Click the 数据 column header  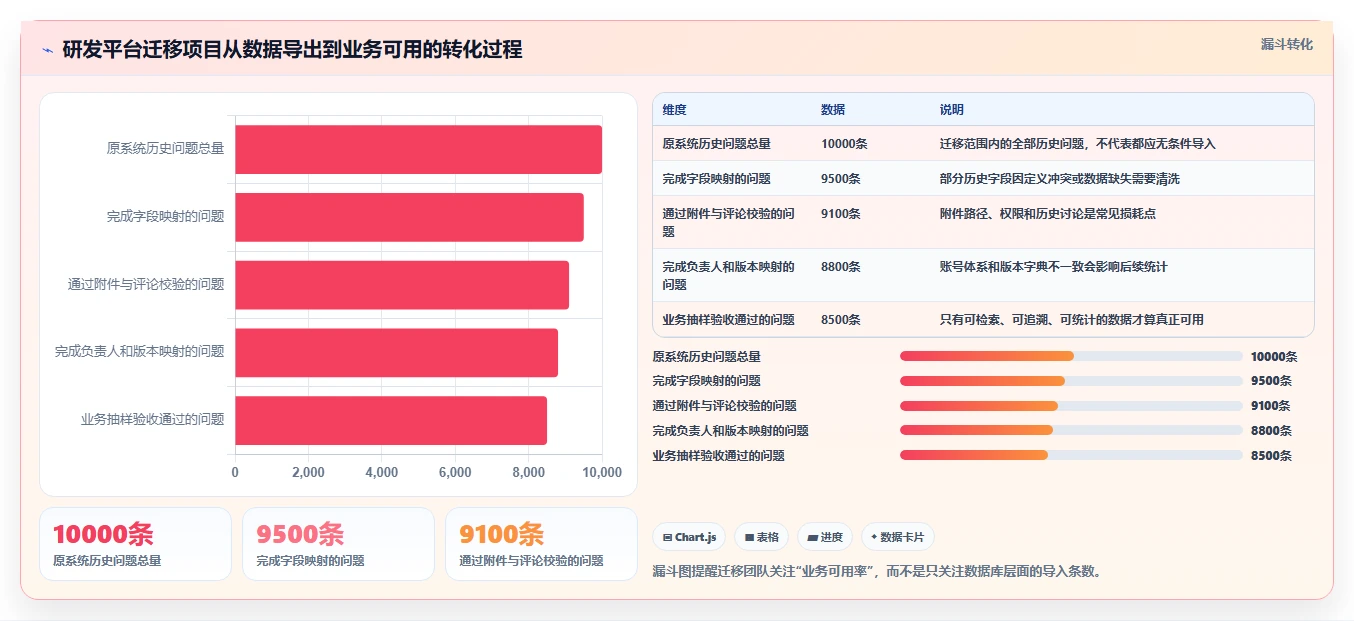point(833,110)
